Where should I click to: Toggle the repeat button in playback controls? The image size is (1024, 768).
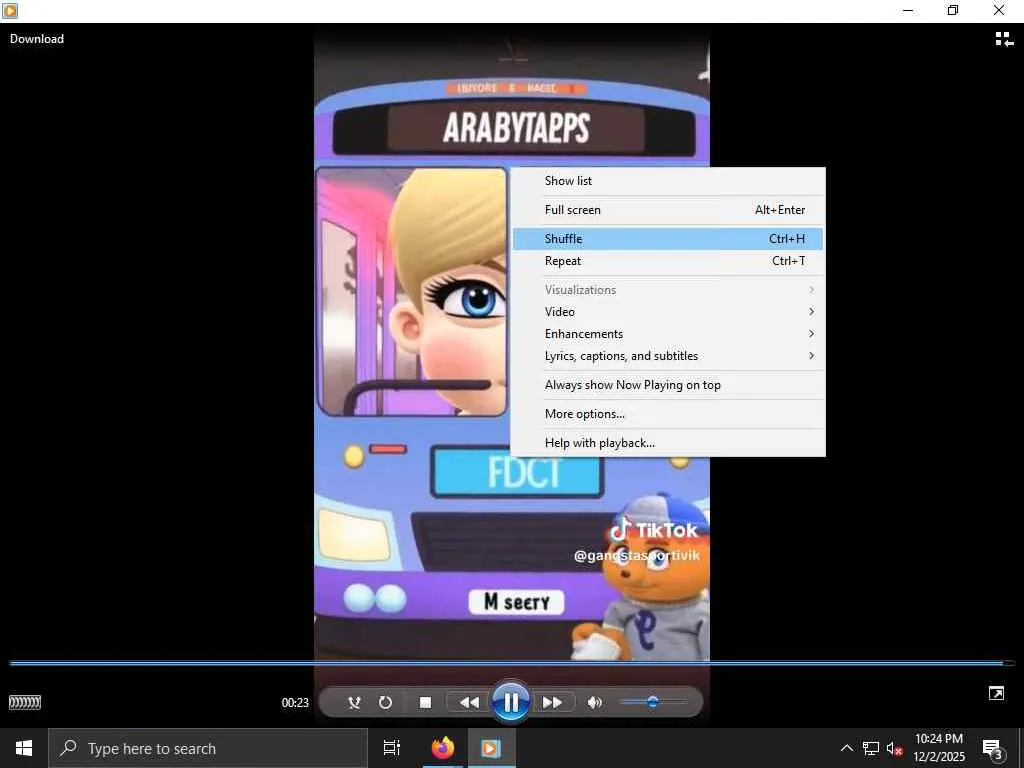(x=385, y=703)
